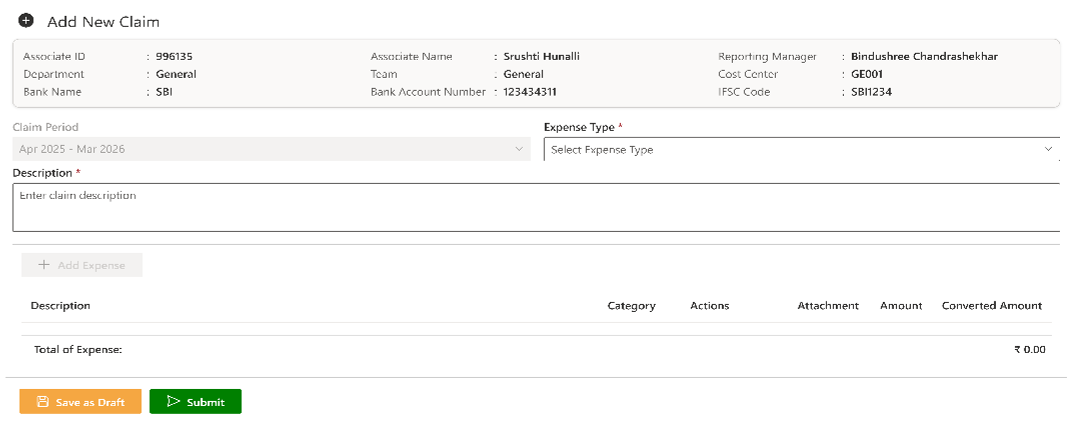Viewport: 1075px width, 437px height.
Task: Click the total expense amount ₹ 0.00
Action: [1029, 350]
